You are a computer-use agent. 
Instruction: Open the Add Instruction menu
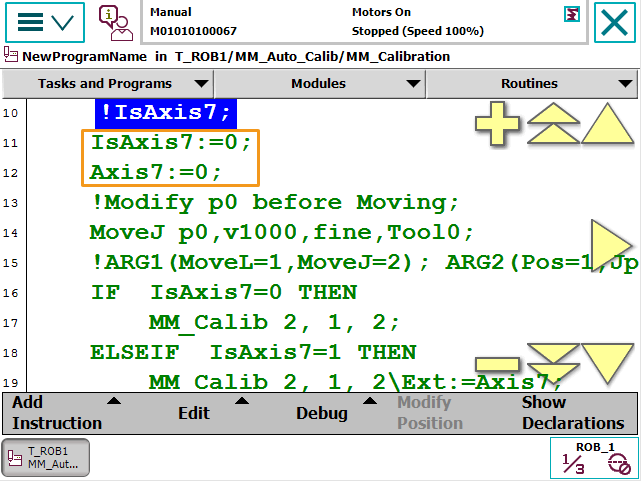pyautogui.click(x=62, y=412)
